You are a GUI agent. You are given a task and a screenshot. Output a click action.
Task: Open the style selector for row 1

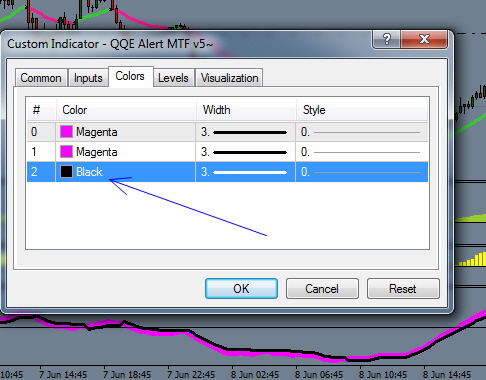point(362,152)
